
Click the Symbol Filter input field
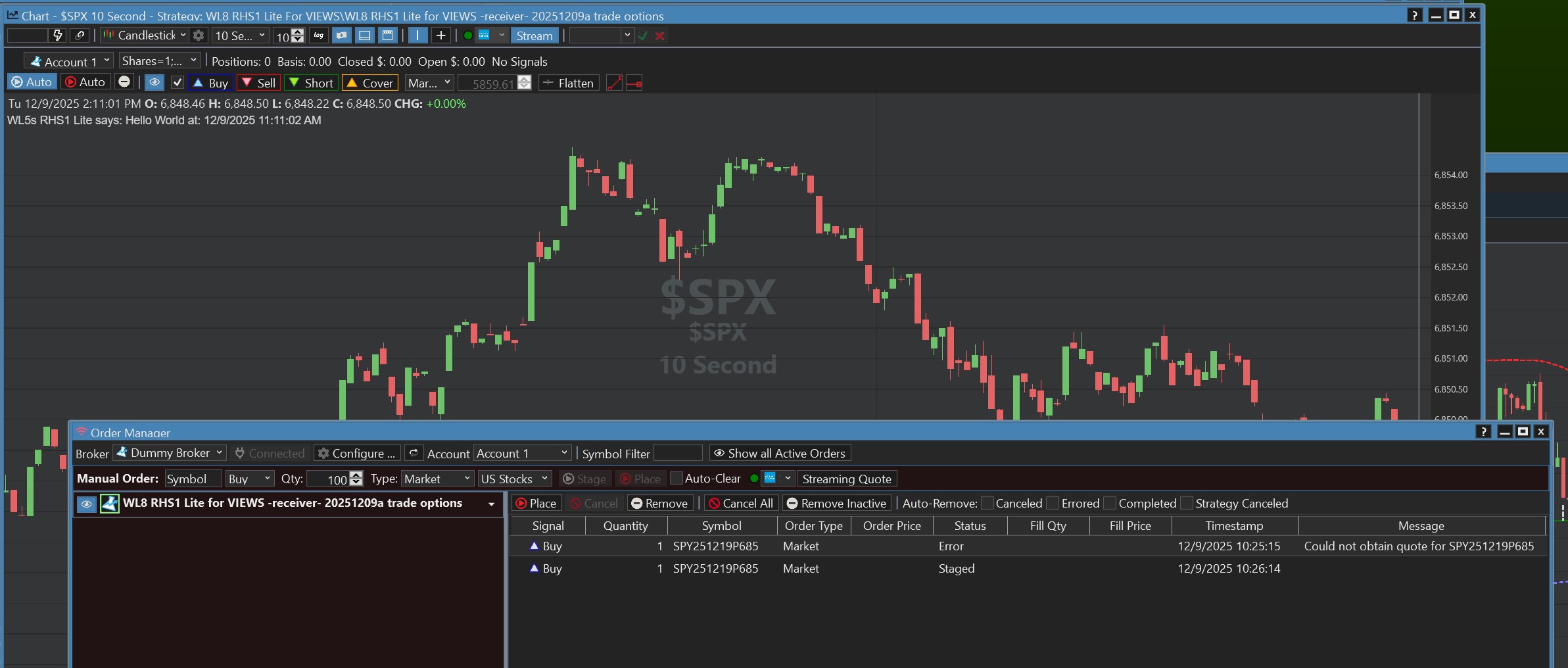tap(678, 453)
